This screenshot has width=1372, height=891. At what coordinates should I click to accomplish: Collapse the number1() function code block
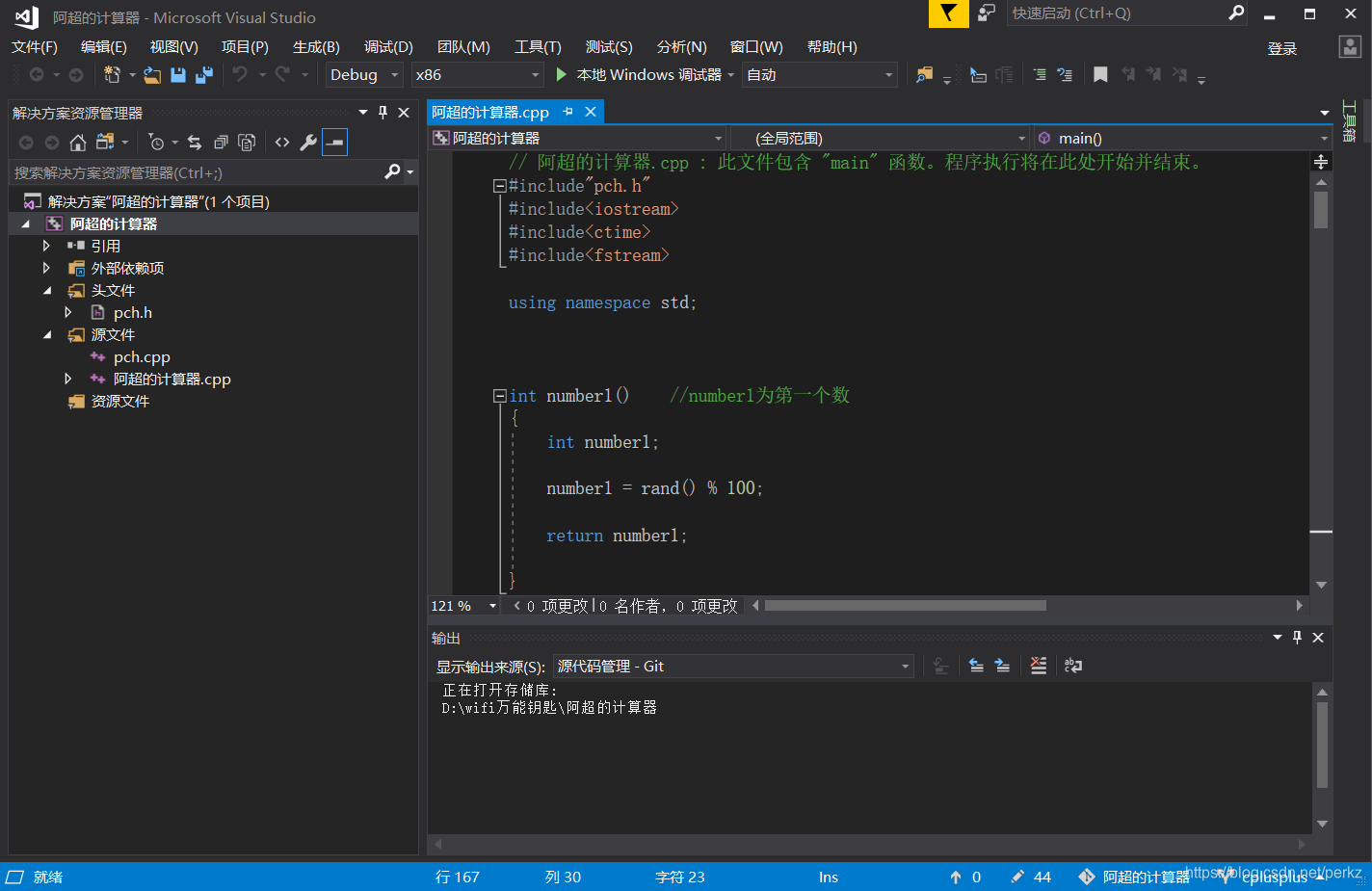tap(499, 396)
